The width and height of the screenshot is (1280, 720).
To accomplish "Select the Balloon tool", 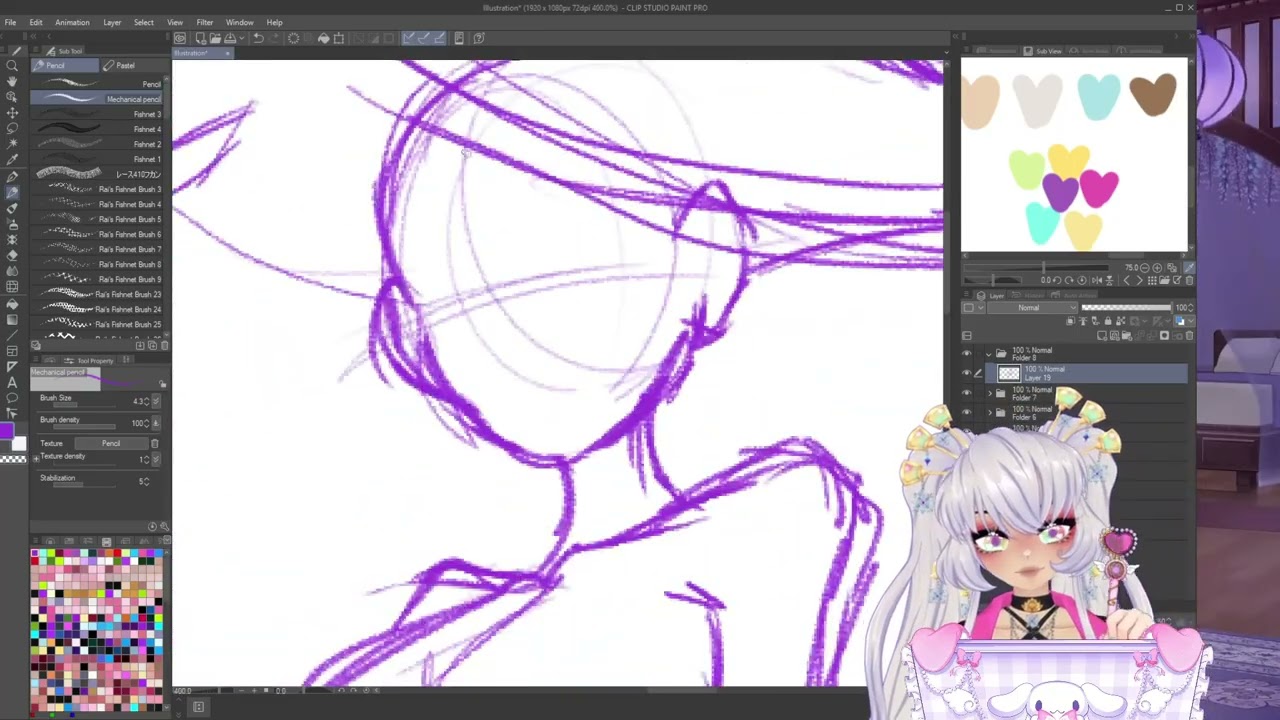I will tap(12, 398).
